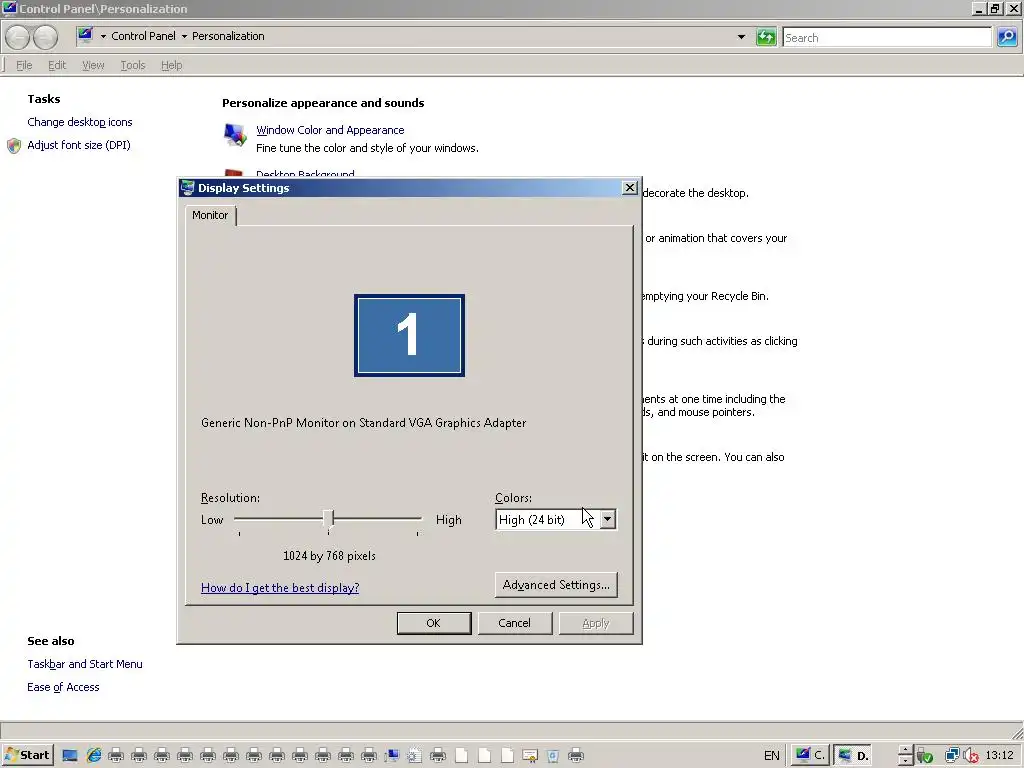1024x768 pixels.
Task: Click the magnifier search button
Action: (x=1006, y=37)
